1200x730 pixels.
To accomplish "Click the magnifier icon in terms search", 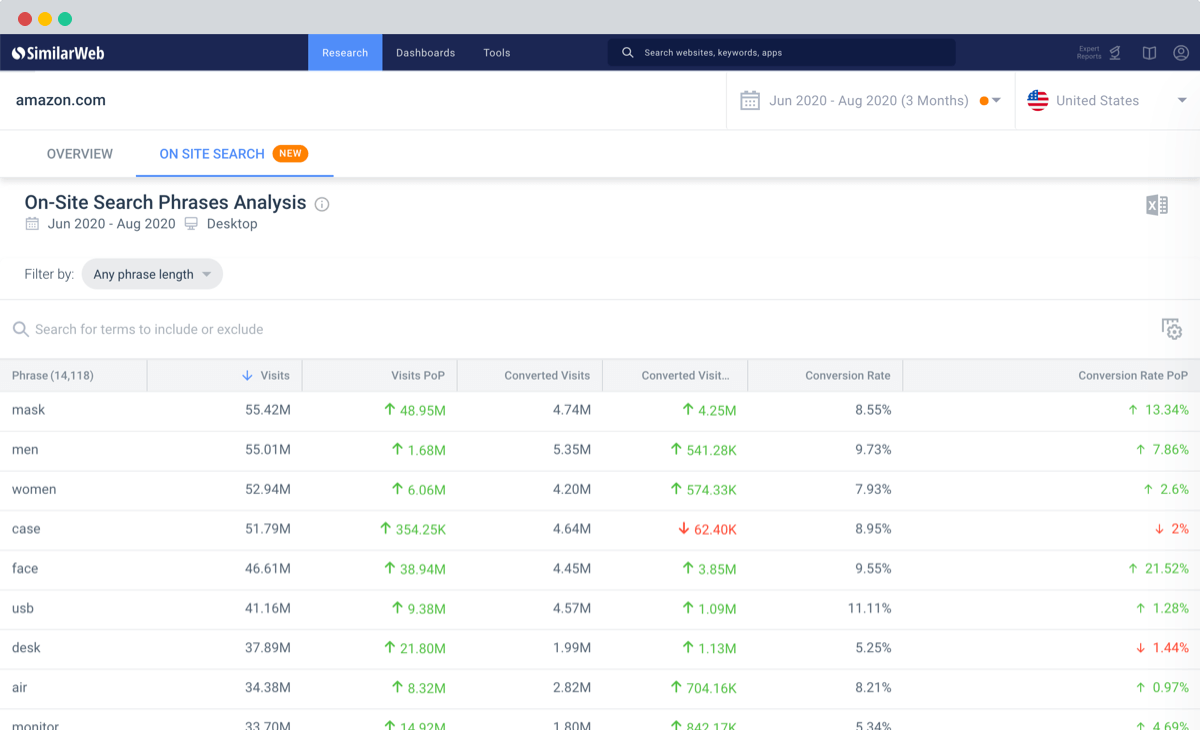I will (20, 329).
